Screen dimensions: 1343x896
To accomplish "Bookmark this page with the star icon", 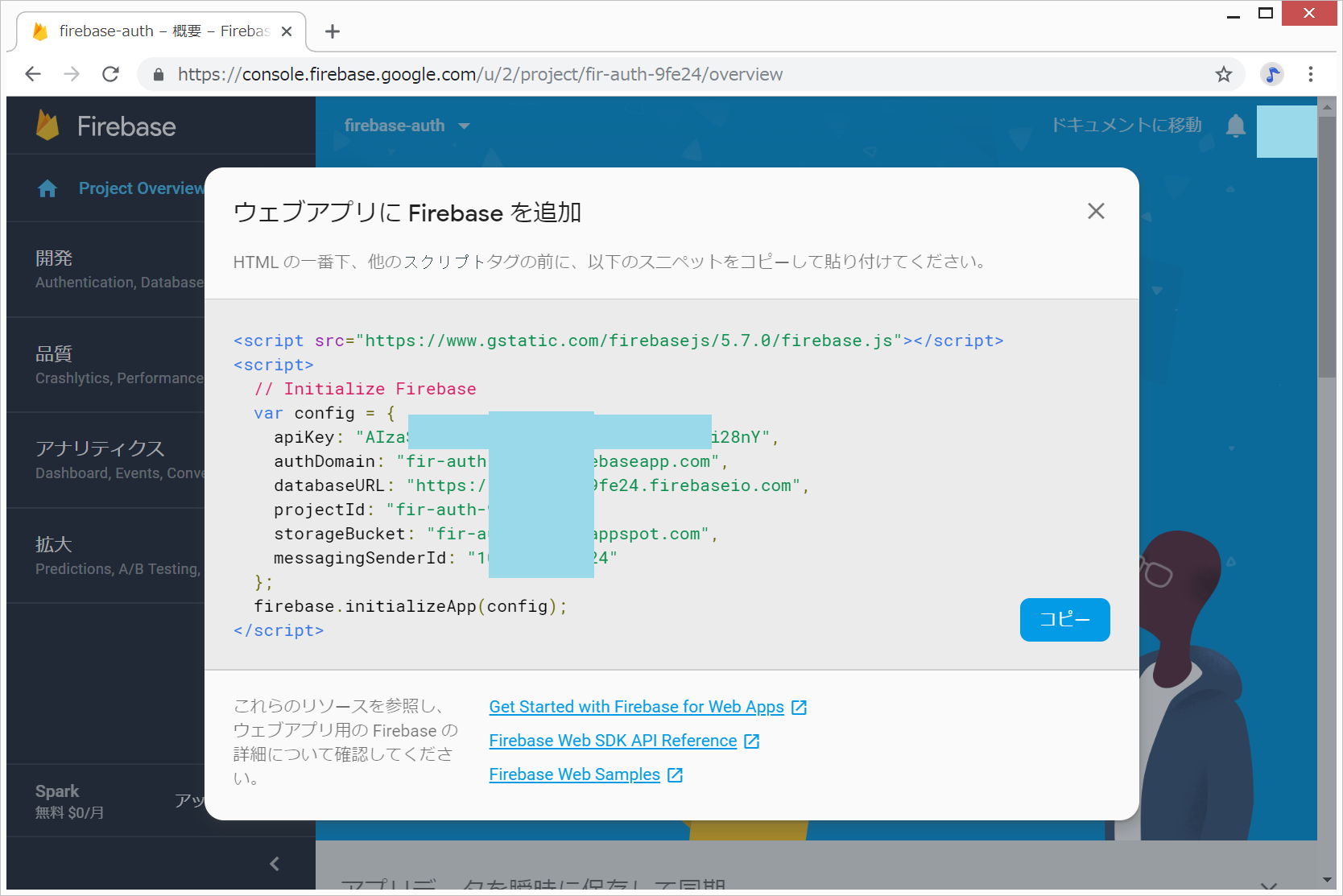I will 1223,75.
